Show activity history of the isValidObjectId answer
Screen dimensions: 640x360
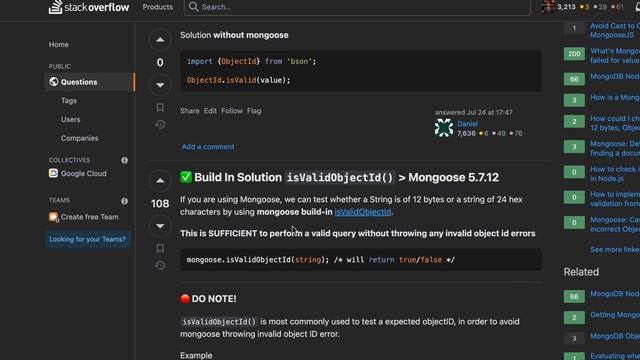160,265
